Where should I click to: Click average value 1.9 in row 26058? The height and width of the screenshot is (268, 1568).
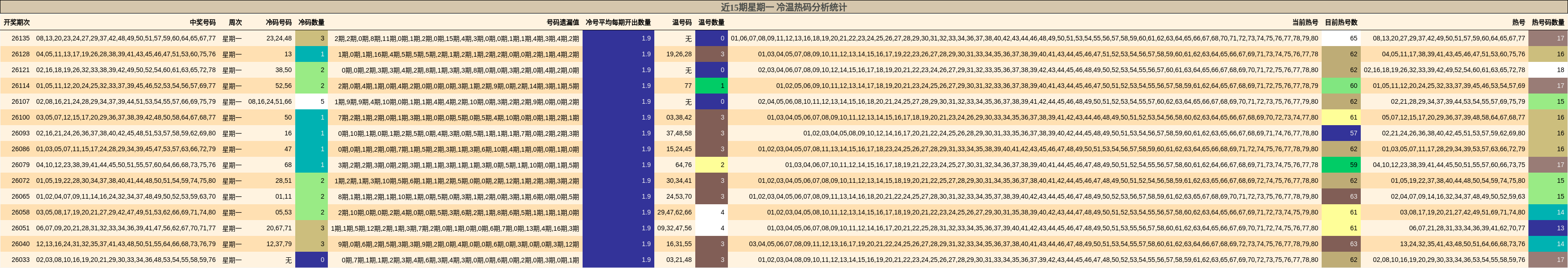[x=618, y=212]
